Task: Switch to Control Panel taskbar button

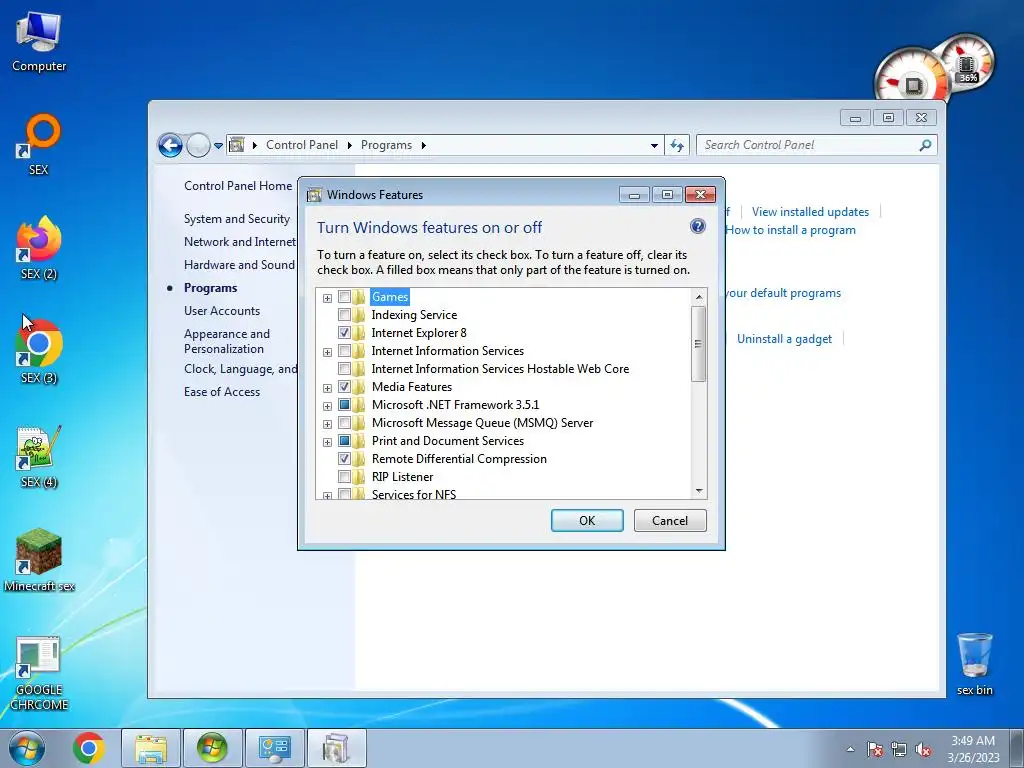Action: pos(274,748)
